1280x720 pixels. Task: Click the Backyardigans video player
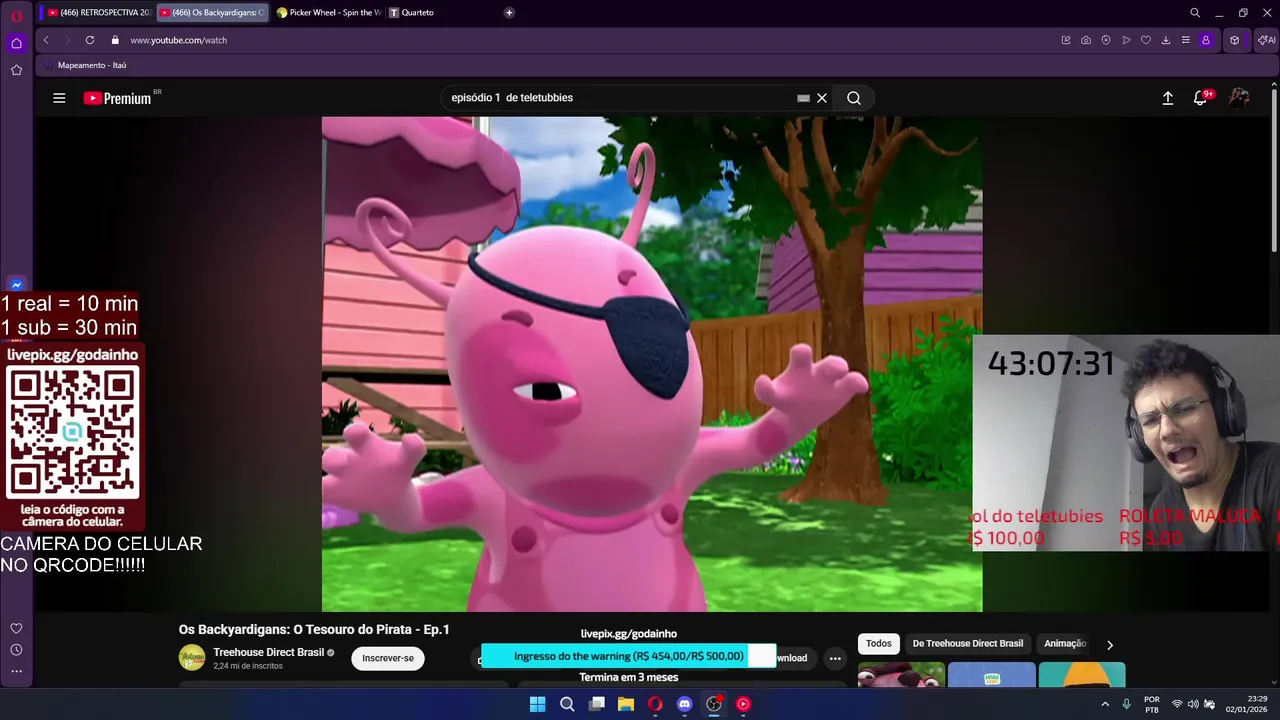[x=652, y=364]
